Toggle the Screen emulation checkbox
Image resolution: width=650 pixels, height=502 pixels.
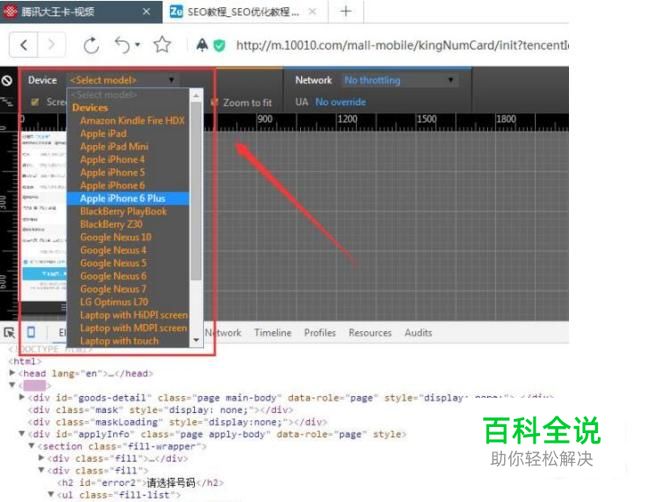tap(35, 102)
